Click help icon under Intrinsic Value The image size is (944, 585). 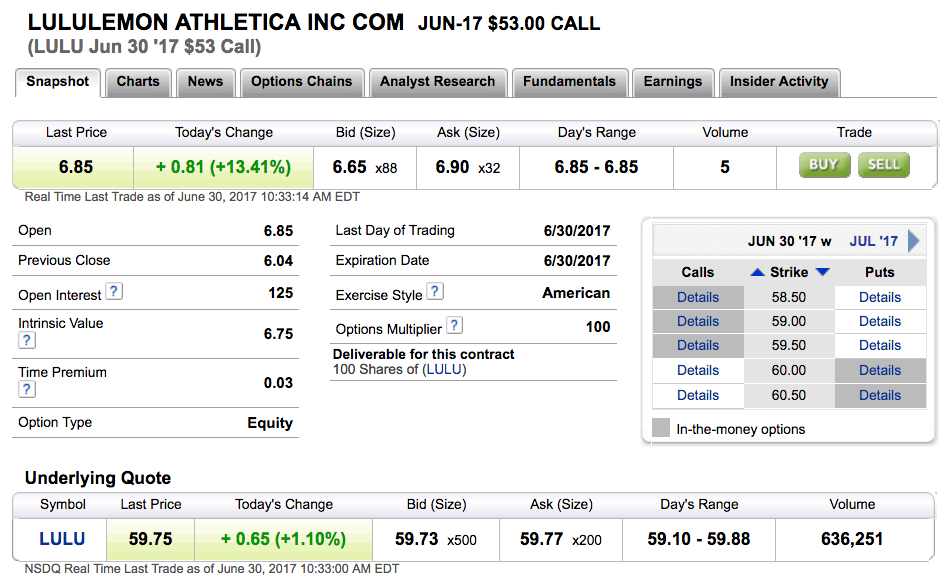click(x=27, y=340)
